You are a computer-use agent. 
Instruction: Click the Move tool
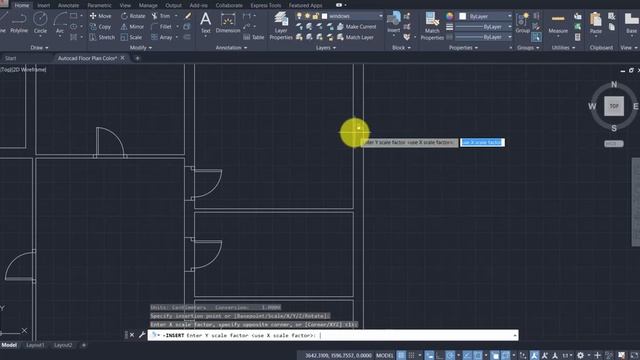(100, 16)
